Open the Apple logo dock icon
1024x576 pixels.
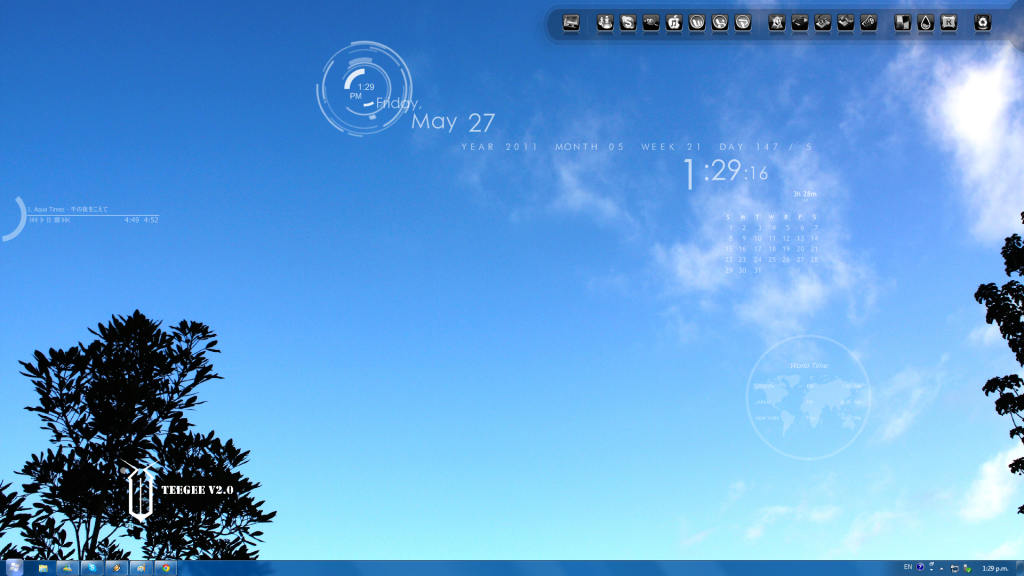click(x=674, y=22)
